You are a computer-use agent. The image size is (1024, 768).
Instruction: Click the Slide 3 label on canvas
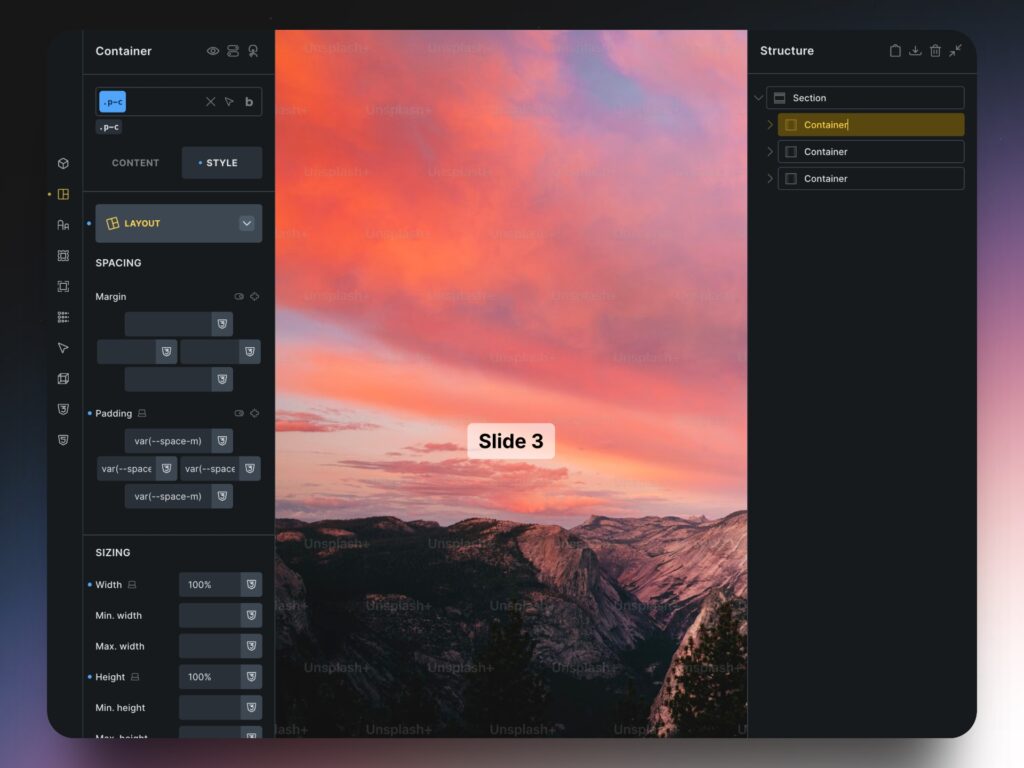point(510,441)
